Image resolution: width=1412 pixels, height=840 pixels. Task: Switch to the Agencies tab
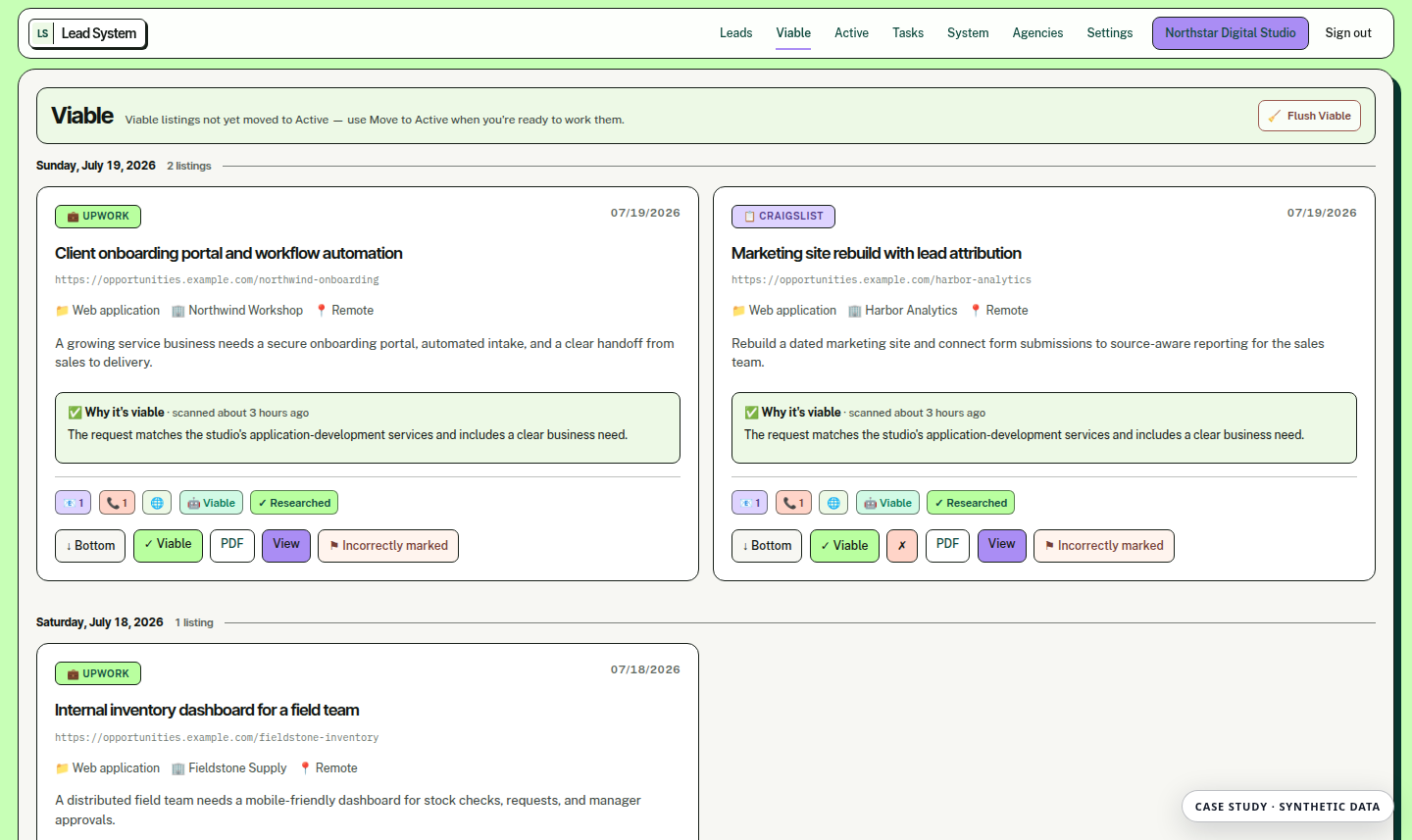tap(1037, 32)
